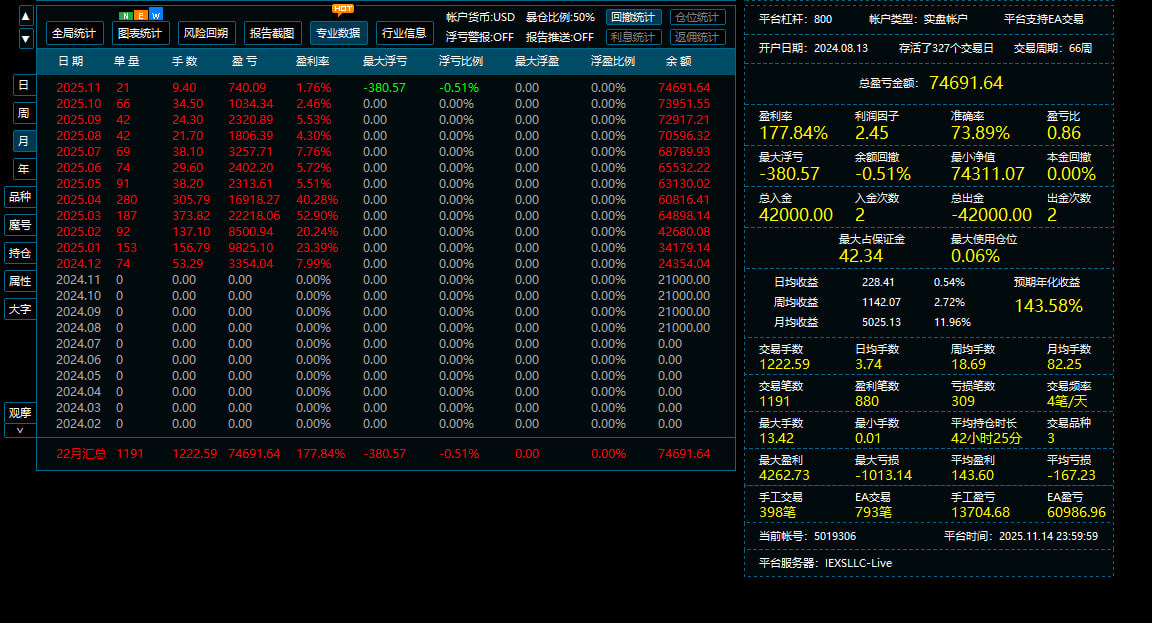The height and width of the screenshot is (623, 1152).
Task: Toggle 报告推送 OFF push setting
Action: click(x=560, y=37)
